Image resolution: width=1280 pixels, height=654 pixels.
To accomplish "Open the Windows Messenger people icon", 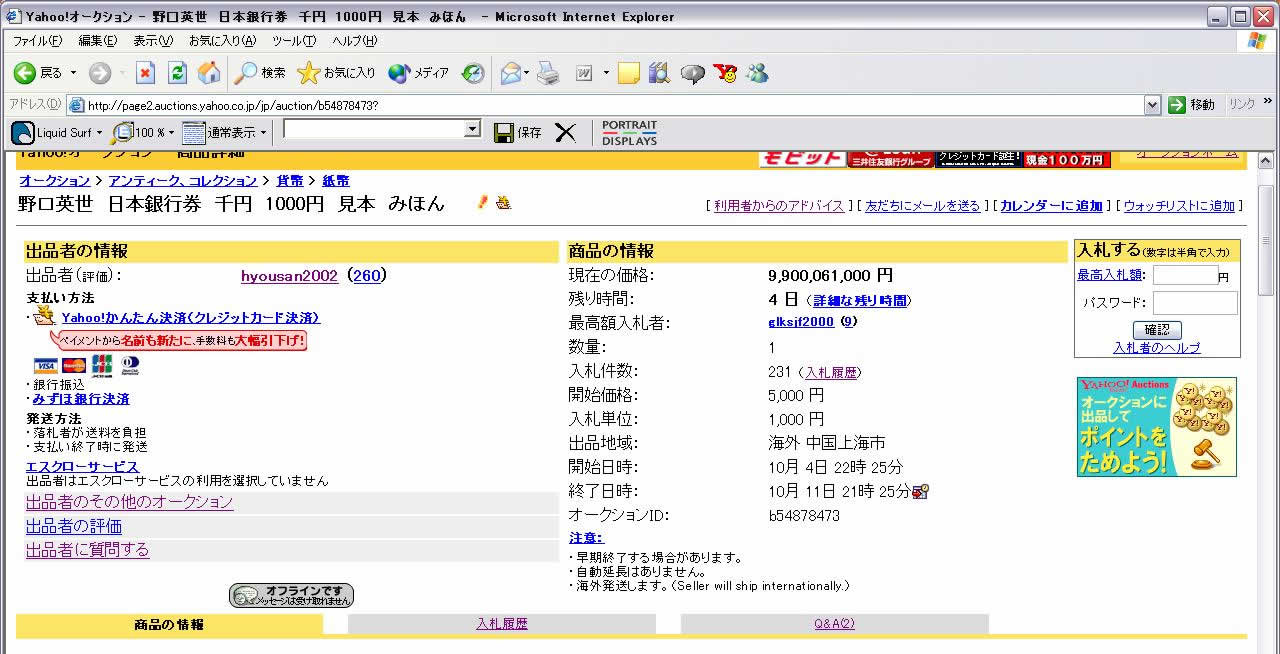I will pos(757,73).
